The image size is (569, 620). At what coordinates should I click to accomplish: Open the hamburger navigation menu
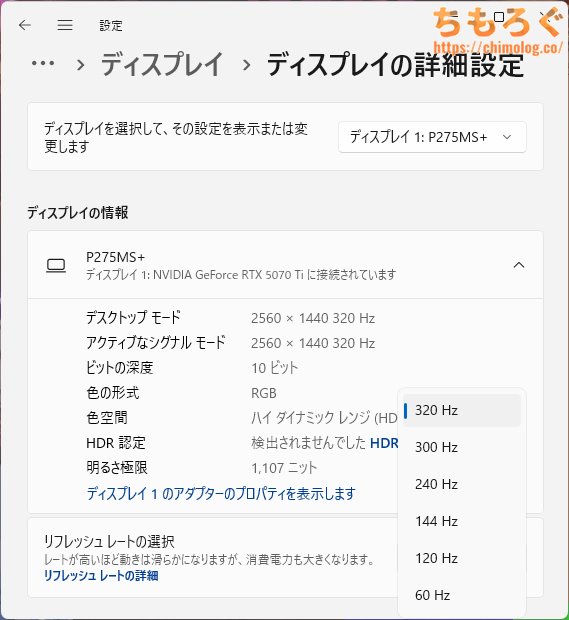click(x=65, y=25)
